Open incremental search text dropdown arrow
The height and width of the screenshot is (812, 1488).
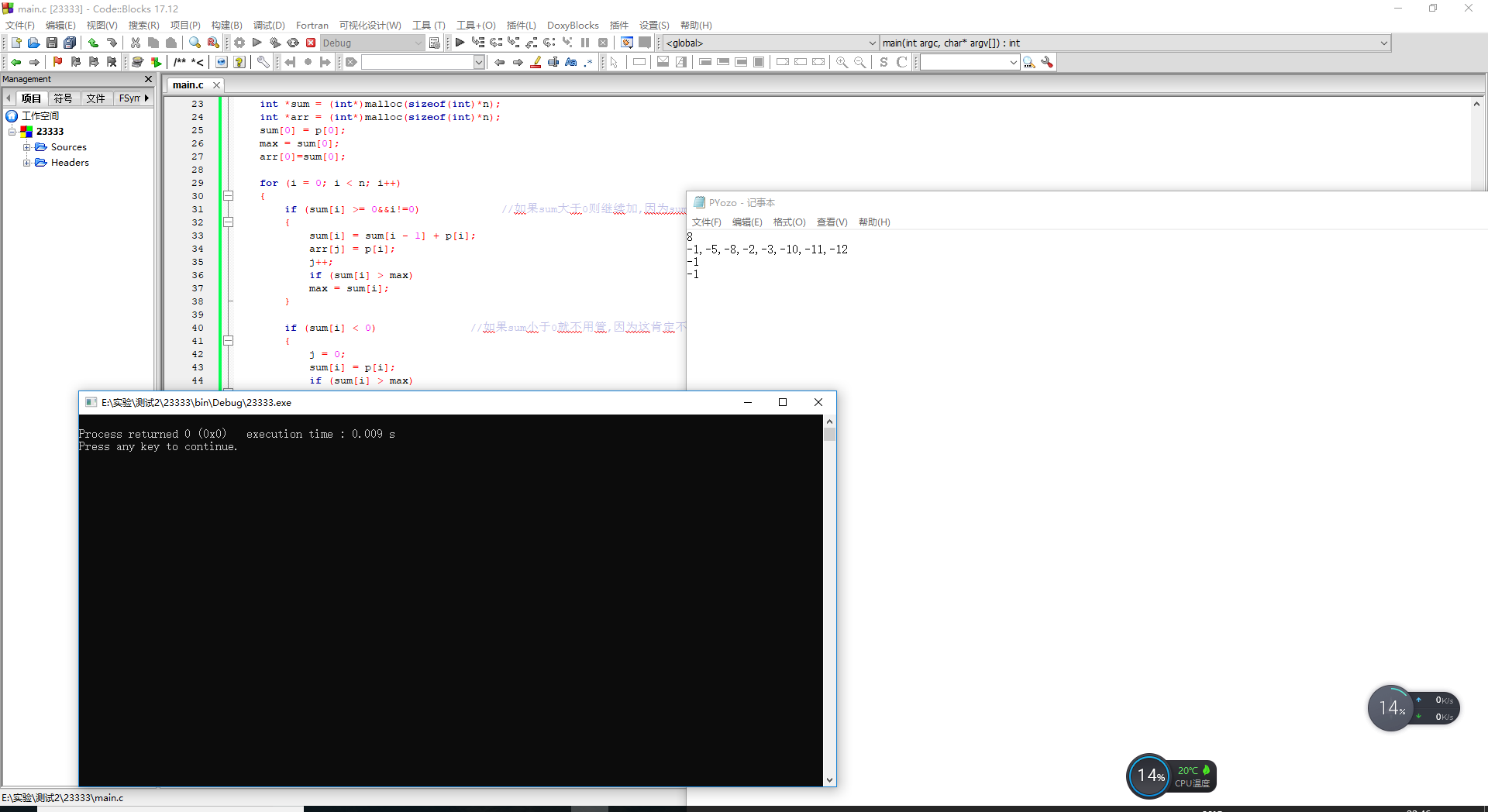point(479,62)
